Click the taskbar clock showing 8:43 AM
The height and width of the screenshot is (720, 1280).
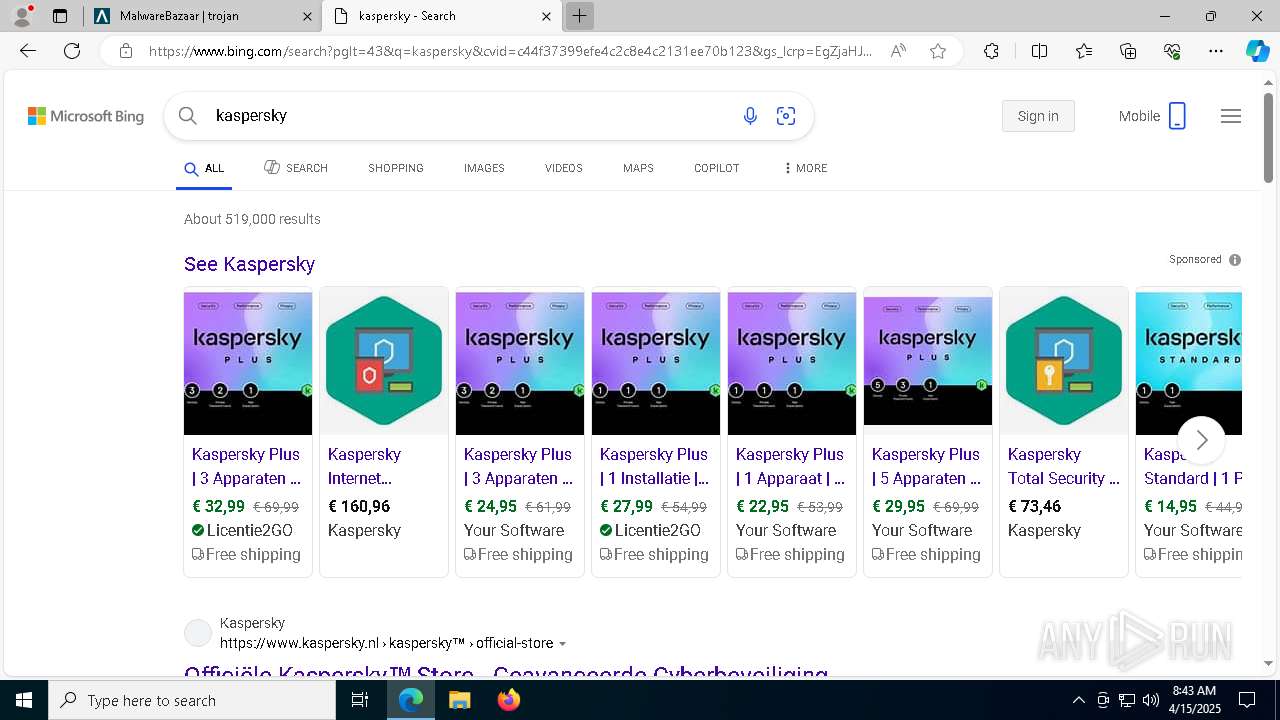(1193, 700)
